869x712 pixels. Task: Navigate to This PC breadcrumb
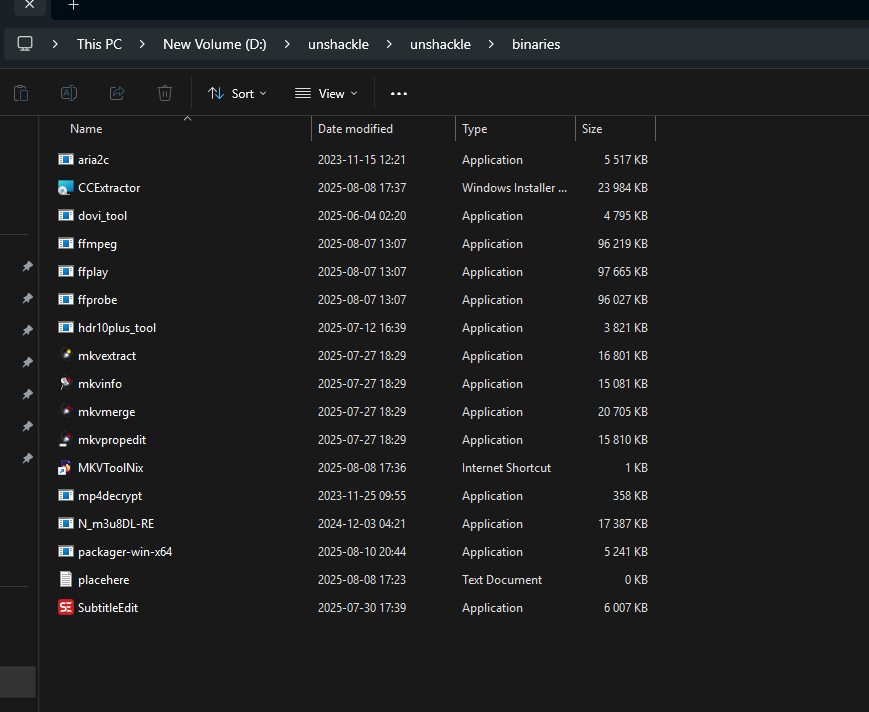(99, 44)
